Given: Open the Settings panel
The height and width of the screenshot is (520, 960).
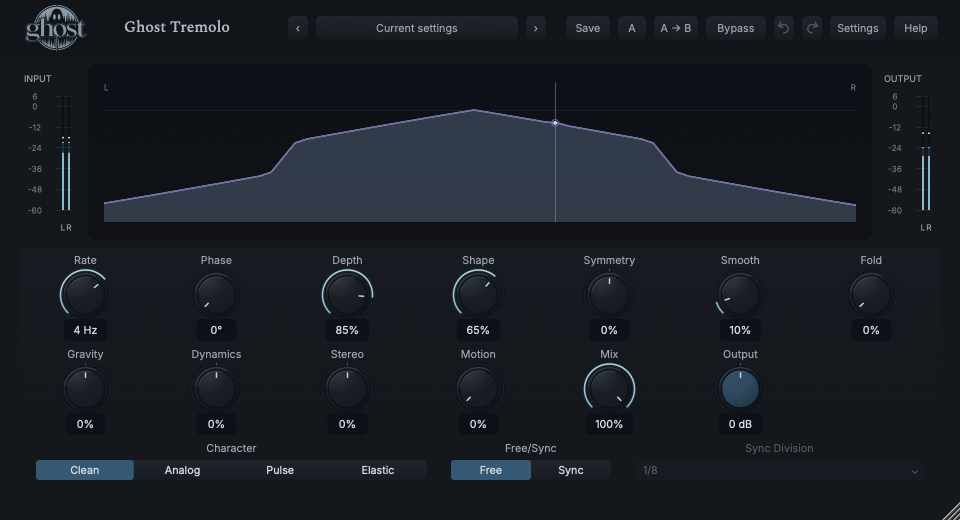Looking at the screenshot, I should (x=857, y=28).
